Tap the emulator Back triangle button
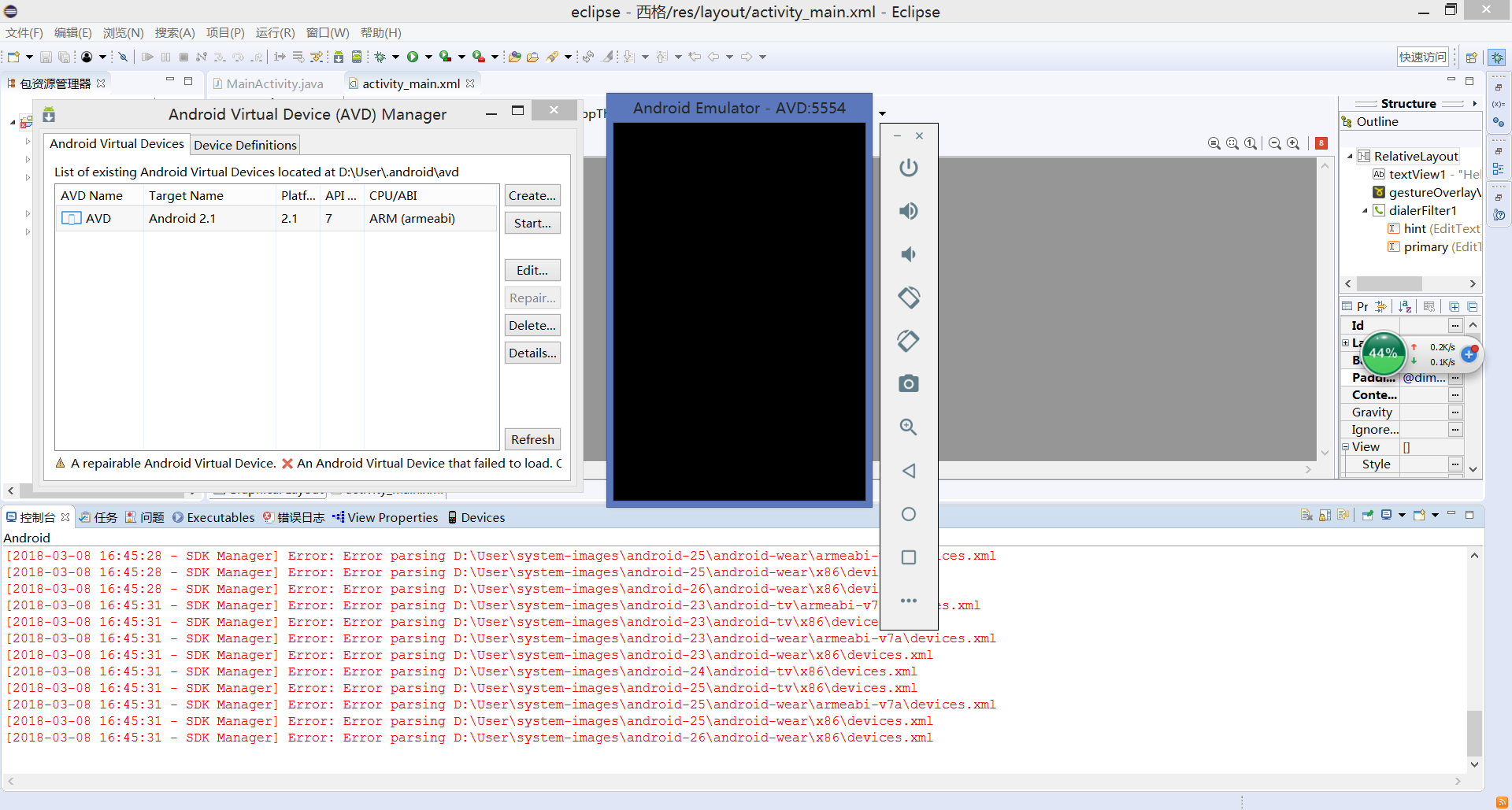 click(x=908, y=471)
